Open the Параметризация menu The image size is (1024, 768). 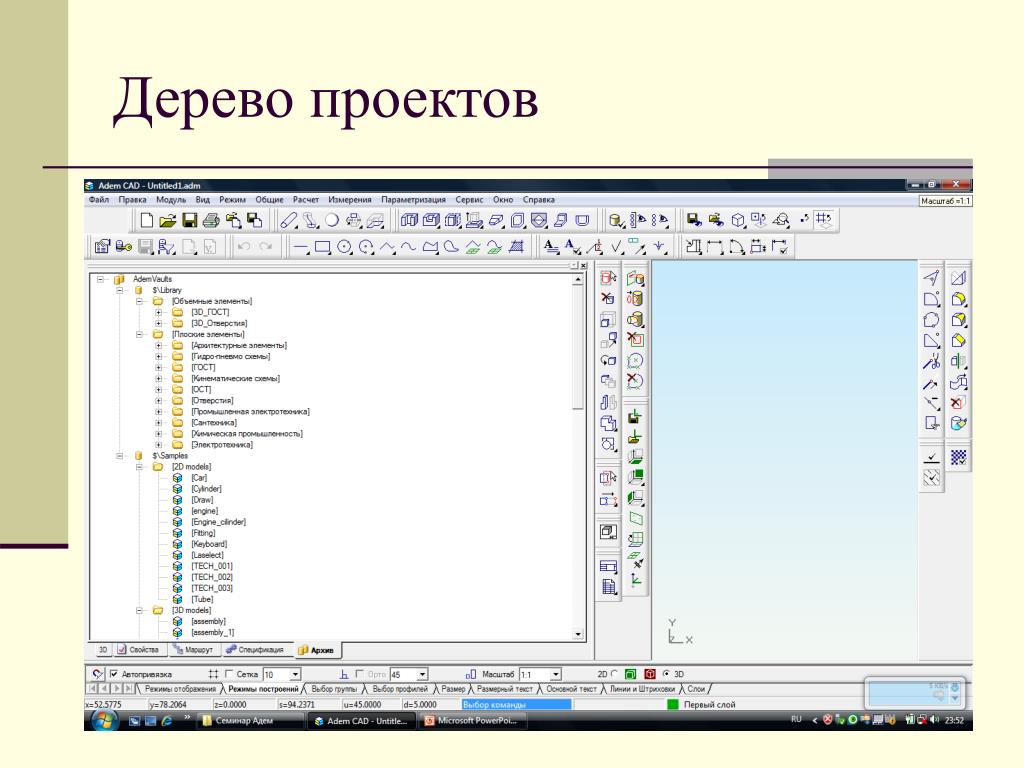(413, 200)
